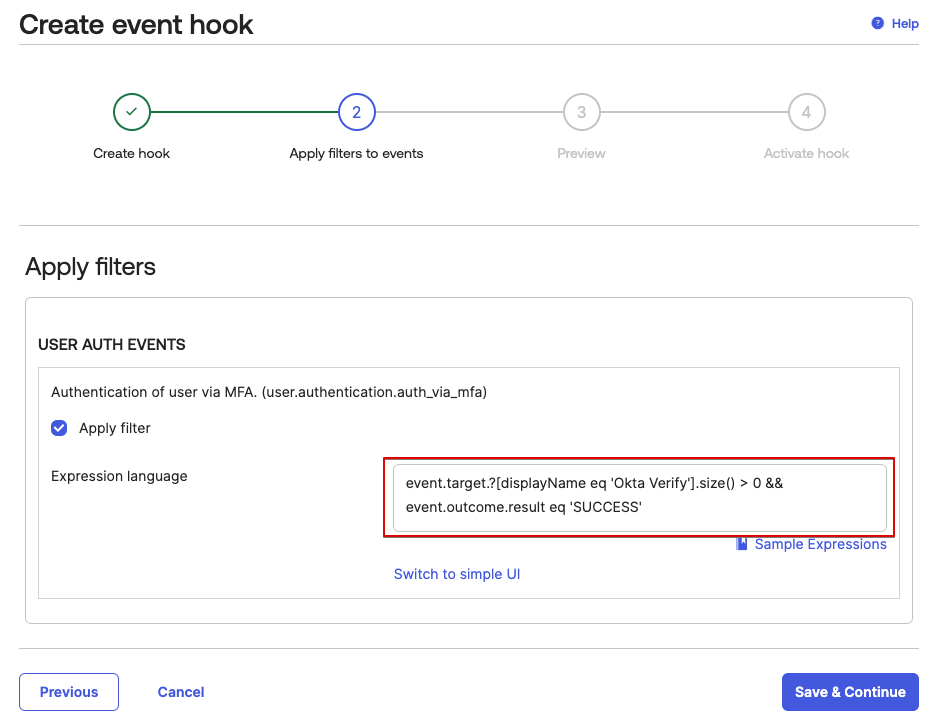925x717 pixels.
Task: Uncheck the Apply filter checkbox
Action: [x=60, y=428]
